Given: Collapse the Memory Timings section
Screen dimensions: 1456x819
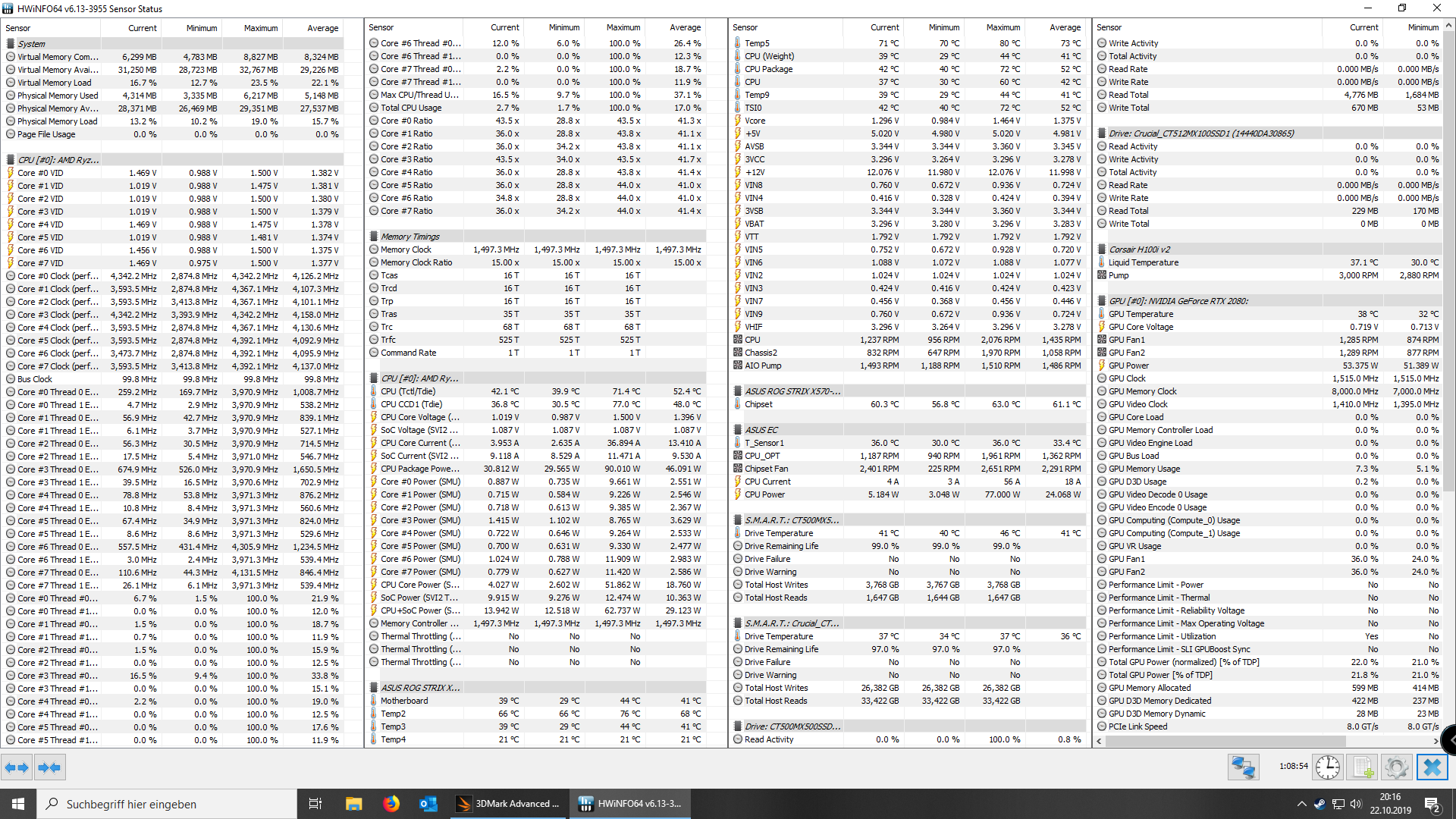Looking at the screenshot, I should pos(372,236).
